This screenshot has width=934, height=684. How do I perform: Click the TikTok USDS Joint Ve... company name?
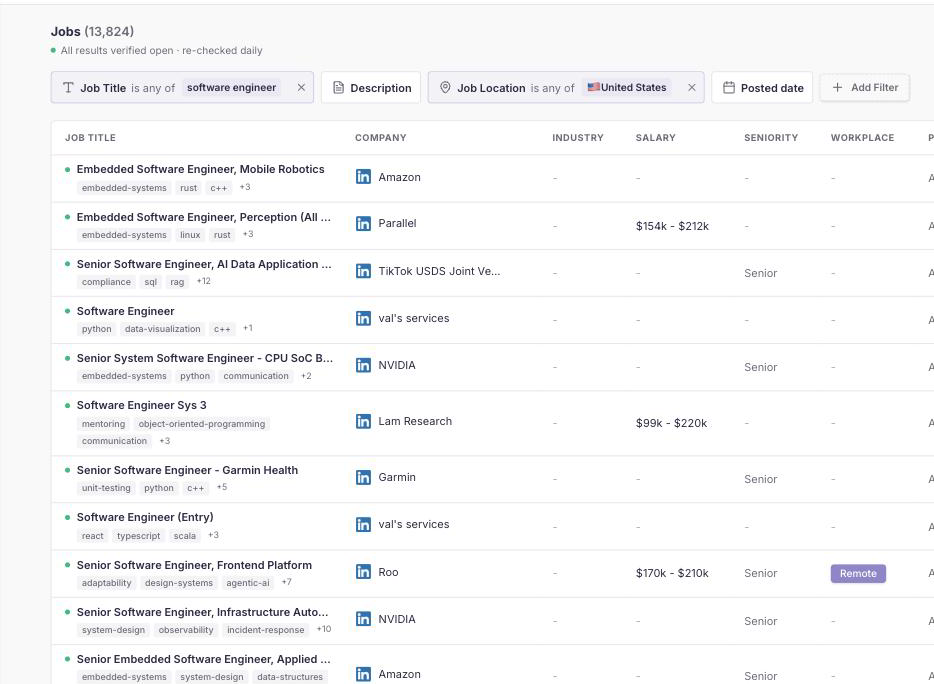(x=439, y=271)
